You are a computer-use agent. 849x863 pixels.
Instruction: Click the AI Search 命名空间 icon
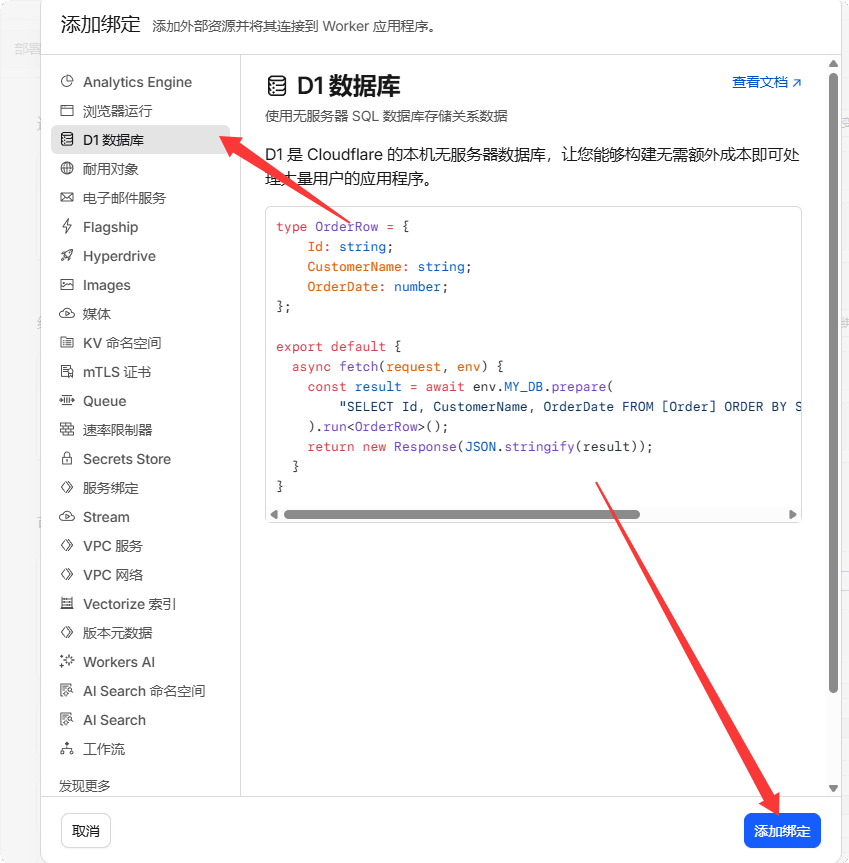pyautogui.click(x=67, y=690)
